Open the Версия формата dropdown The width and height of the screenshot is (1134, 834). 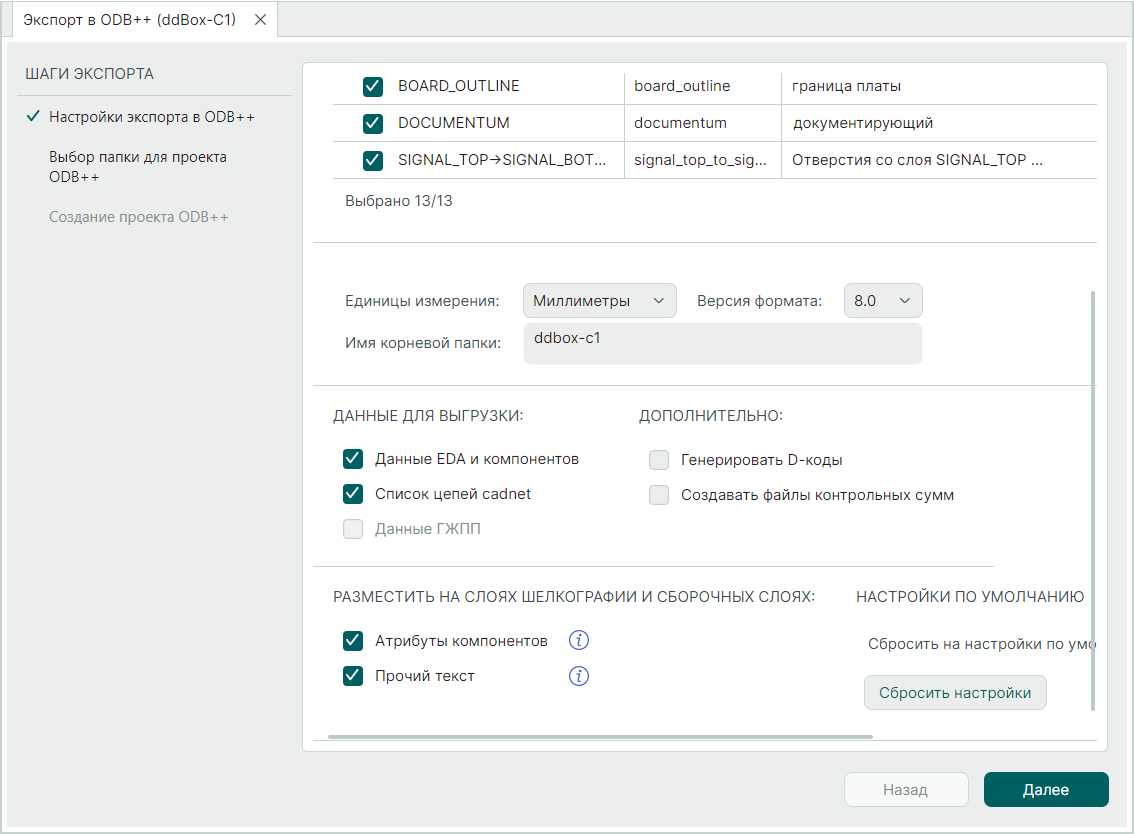pyautogui.click(x=882, y=301)
